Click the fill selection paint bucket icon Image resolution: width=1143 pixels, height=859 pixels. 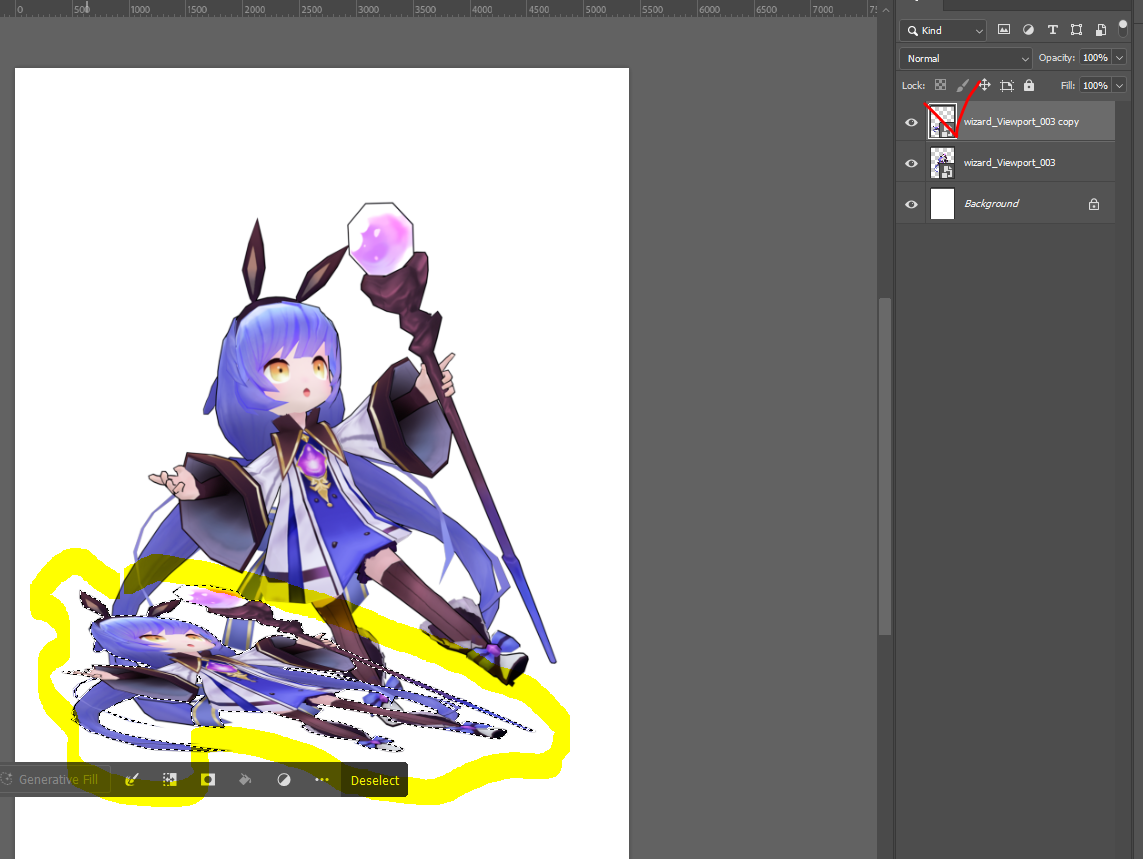246,780
